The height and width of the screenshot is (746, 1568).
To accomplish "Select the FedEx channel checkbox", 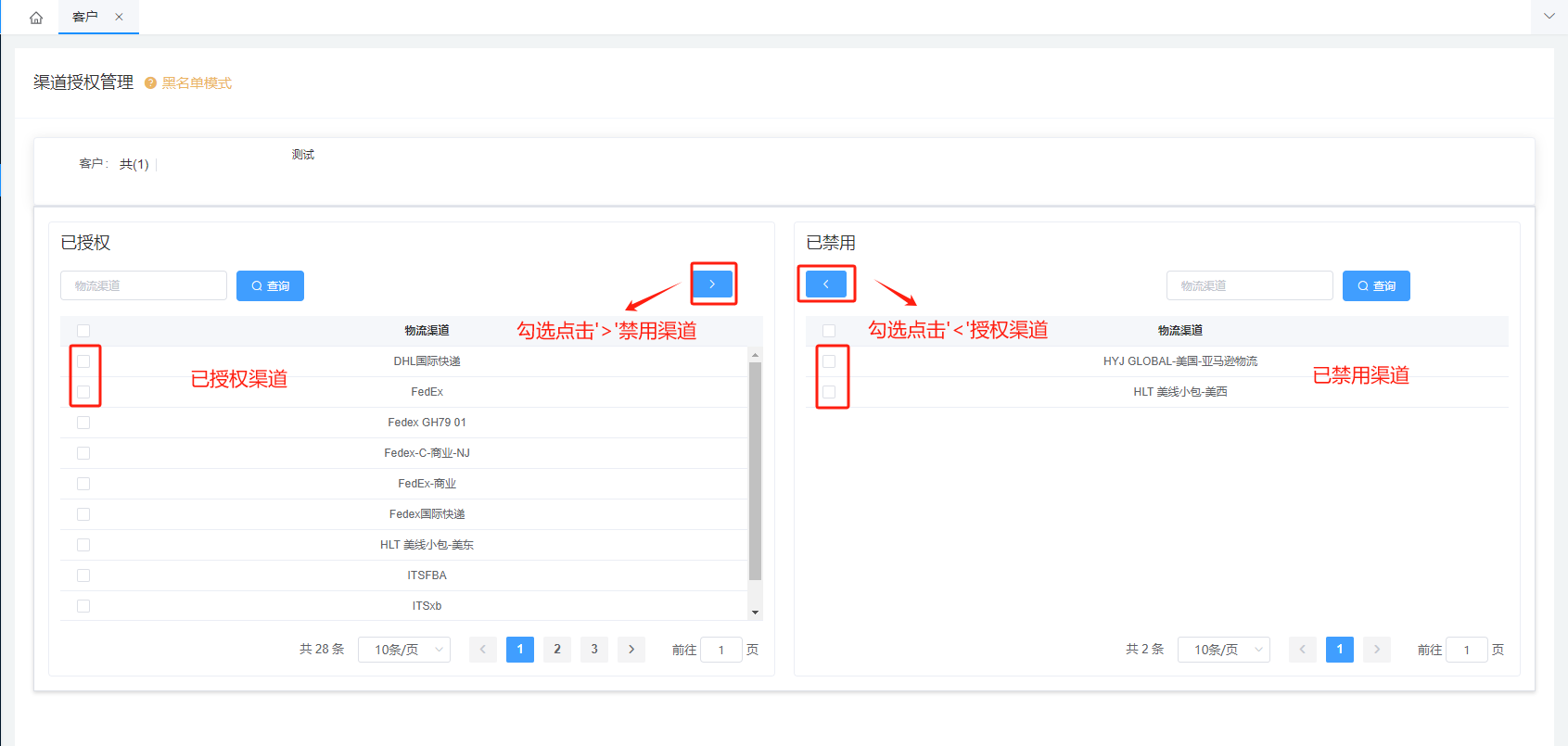I will pyautogui.click(x=83, y=392).
